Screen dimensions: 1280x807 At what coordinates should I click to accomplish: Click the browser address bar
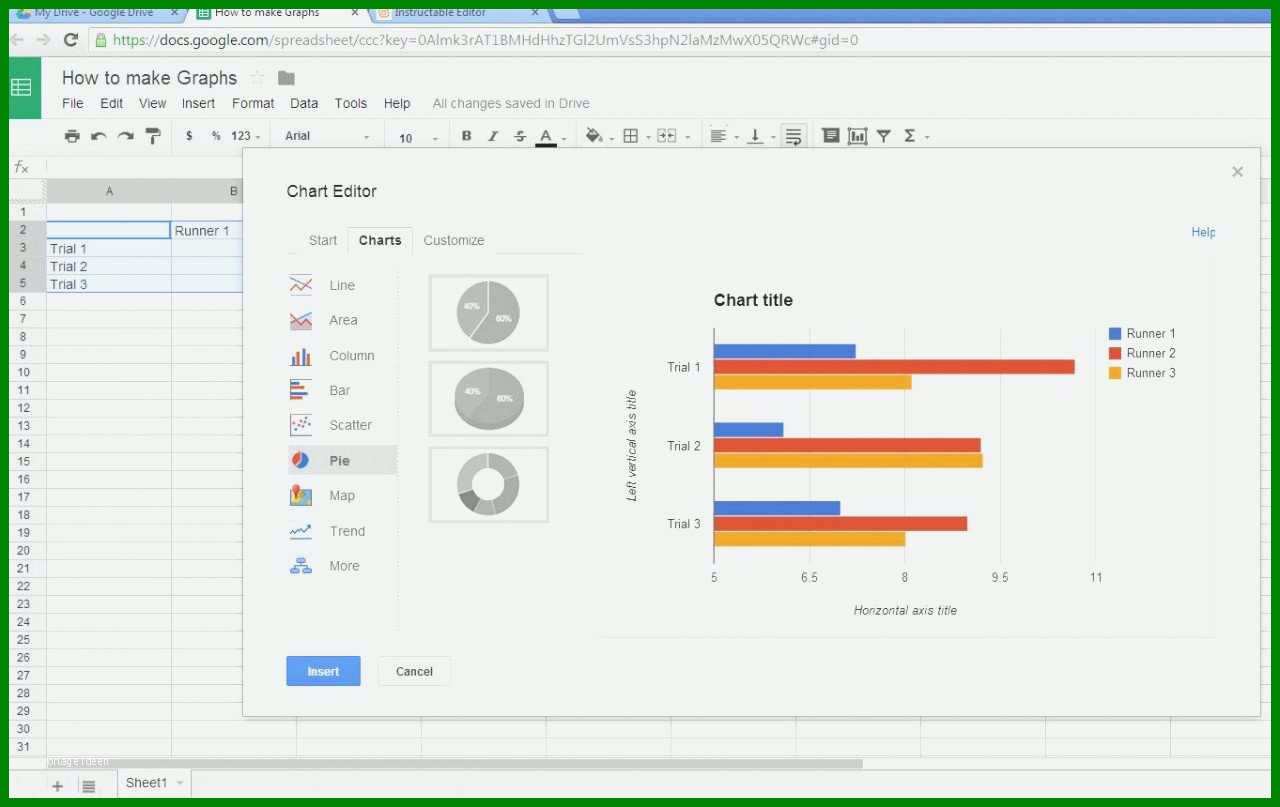[680, 40]
